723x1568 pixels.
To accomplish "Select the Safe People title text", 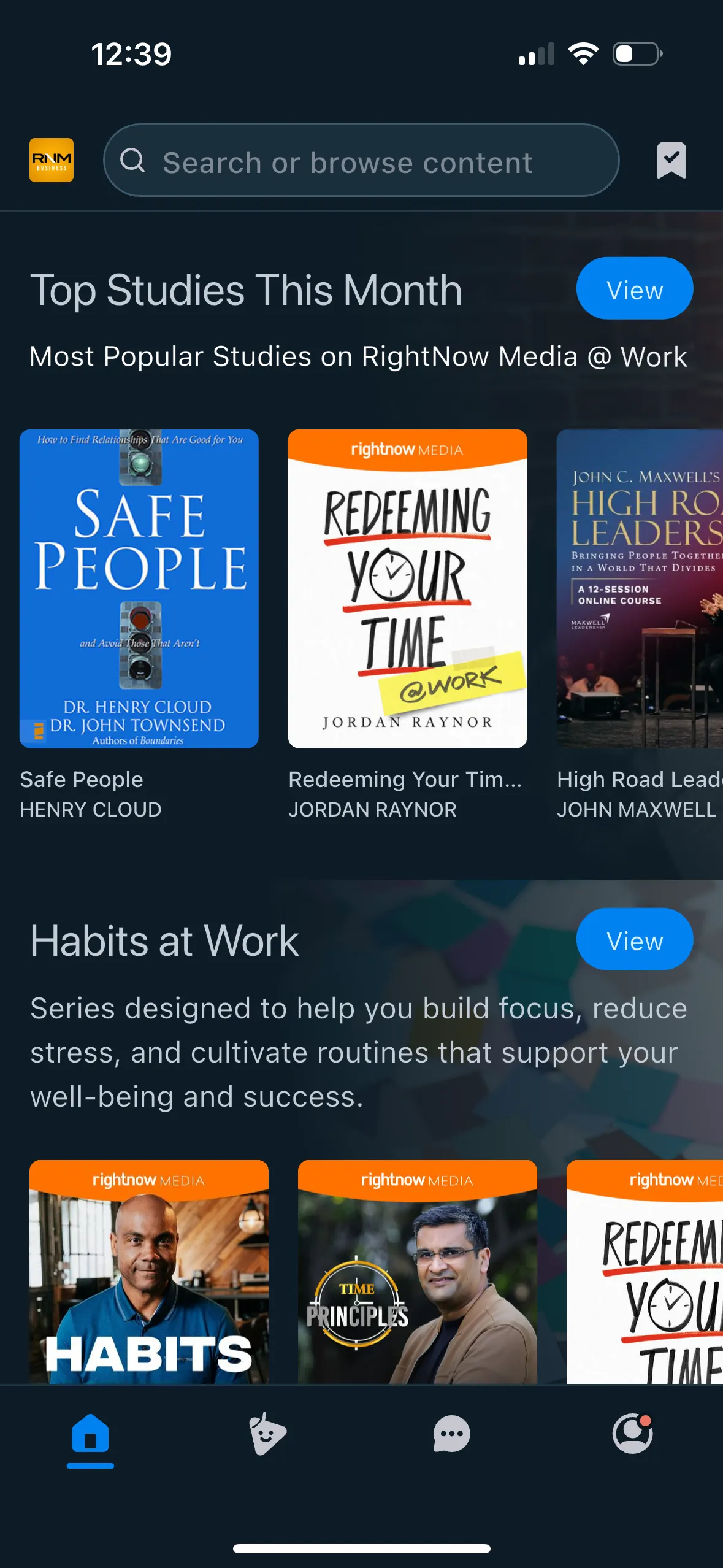I will 82,780.
